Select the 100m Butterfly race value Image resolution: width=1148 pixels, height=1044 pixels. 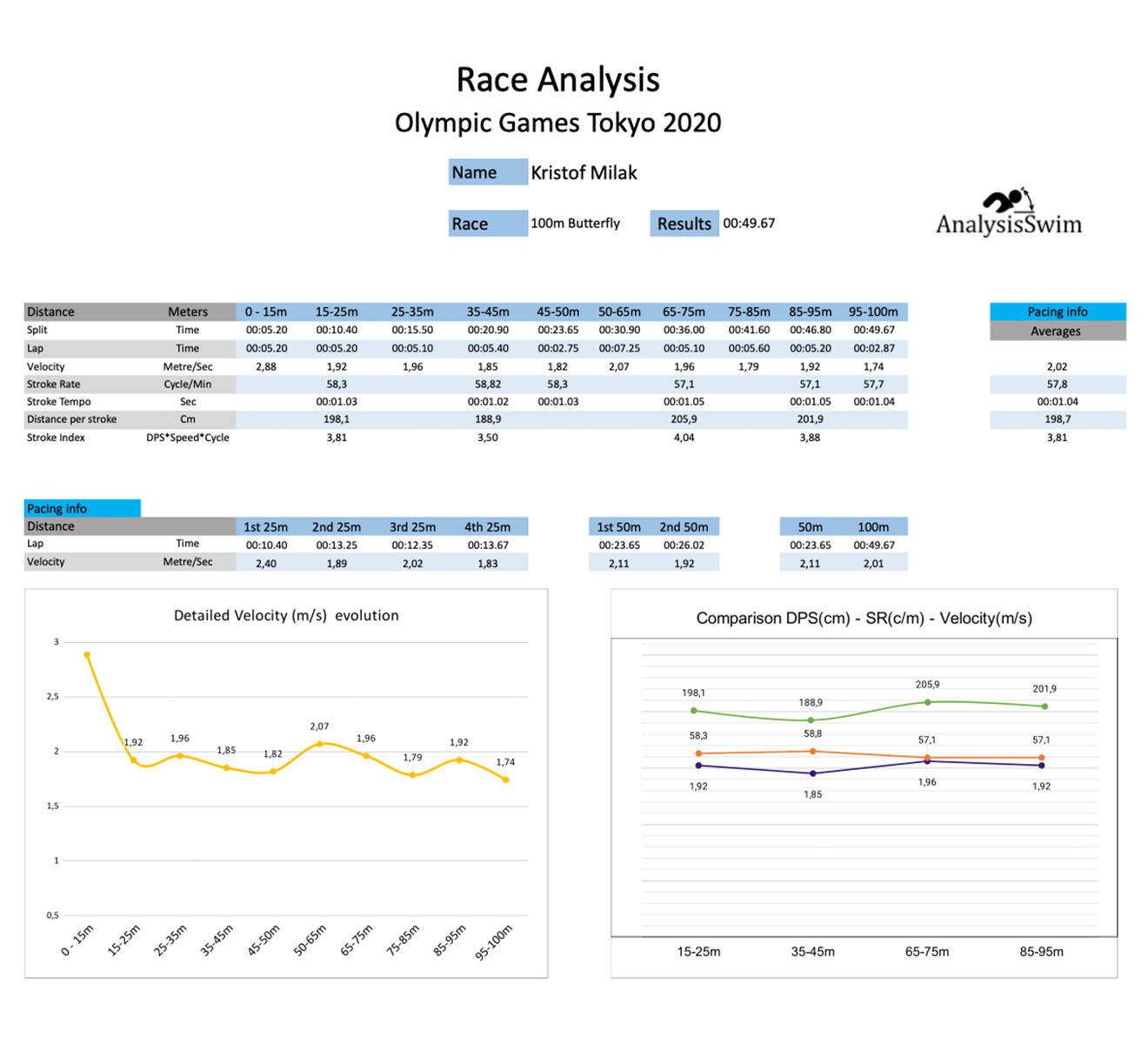click(575, 224)
